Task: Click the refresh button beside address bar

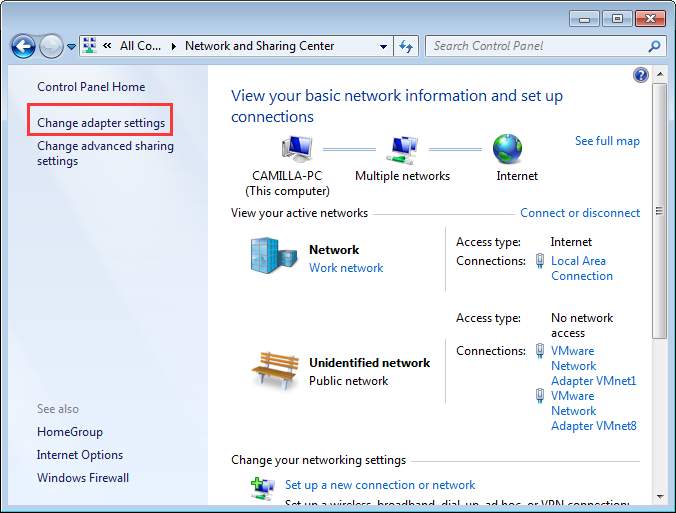Action: (x=406, y=46)
